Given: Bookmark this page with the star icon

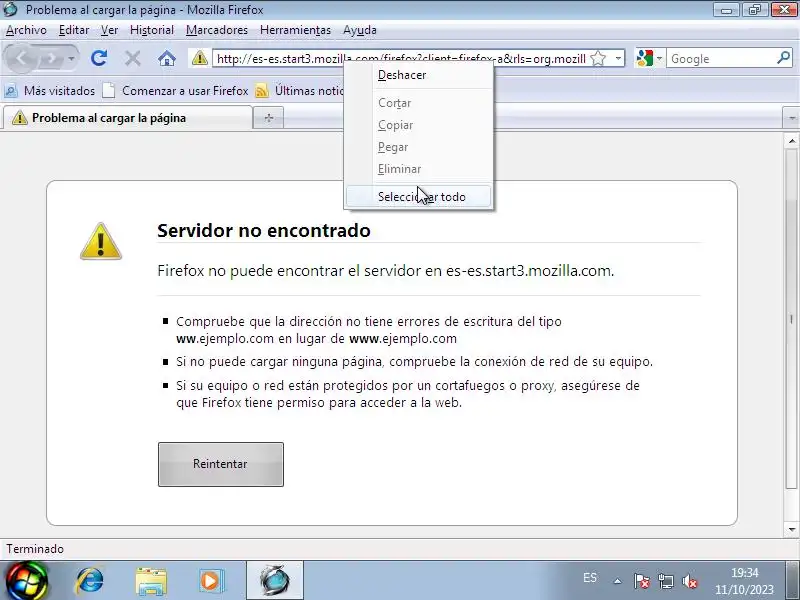Looking at the screenshot, I should [598, 59].
